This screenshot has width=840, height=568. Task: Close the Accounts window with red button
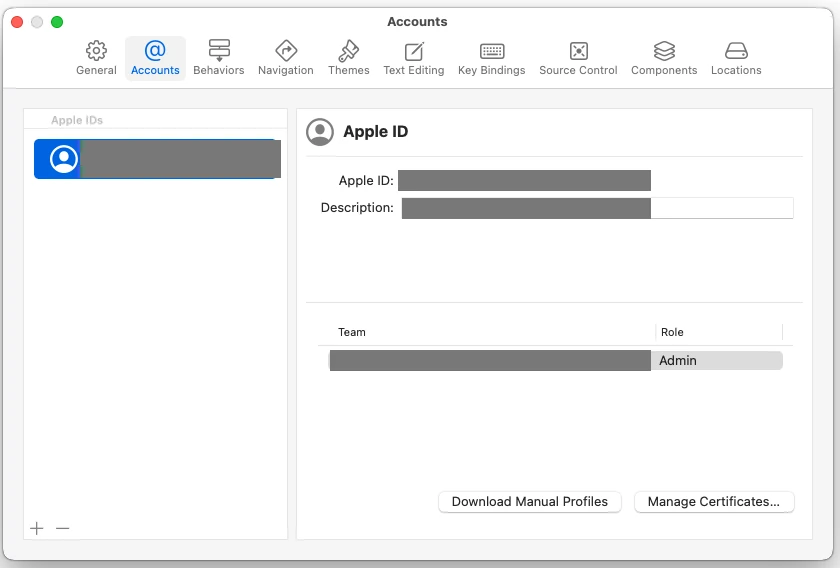pyautogui.click(x=17, y=22)
